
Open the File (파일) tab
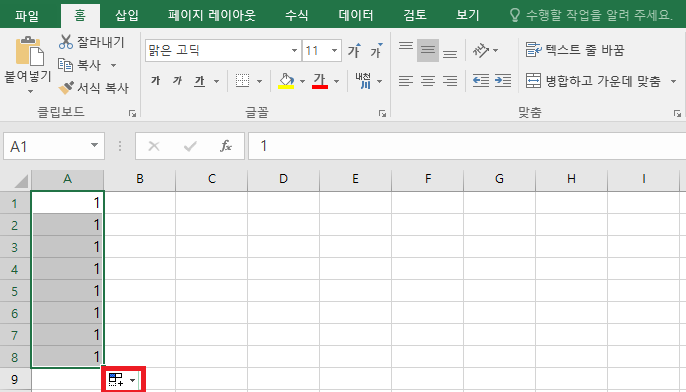(27, 15)
